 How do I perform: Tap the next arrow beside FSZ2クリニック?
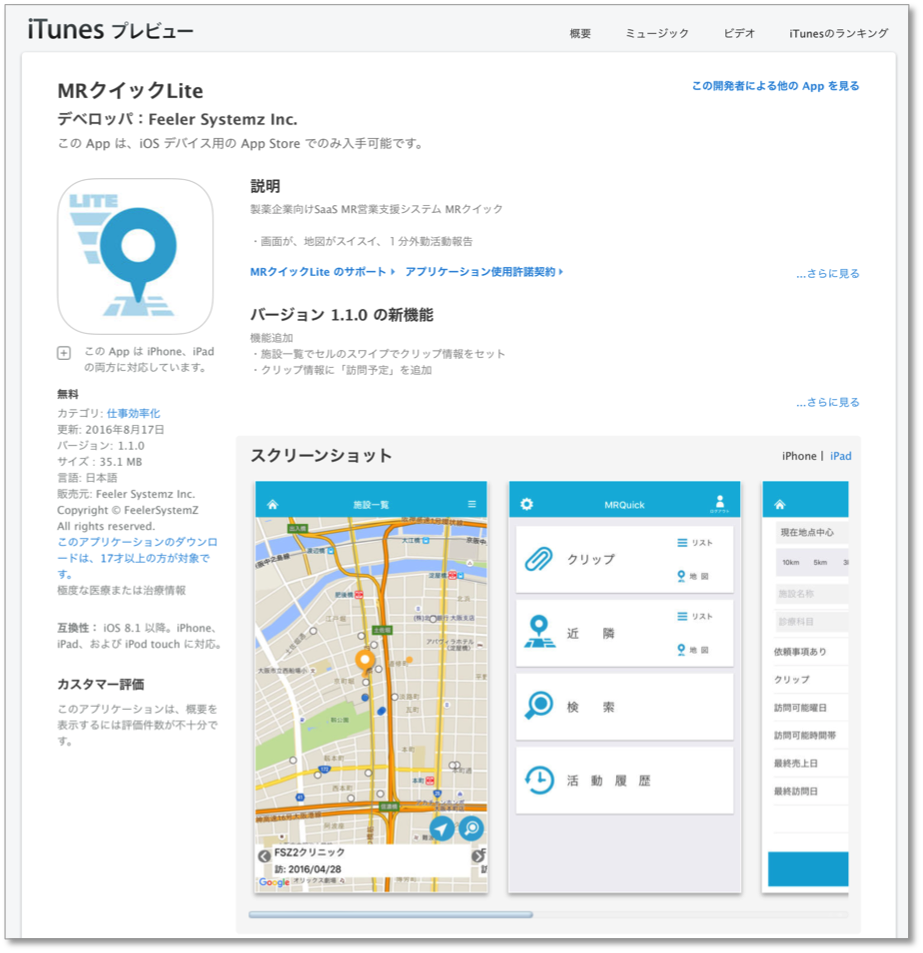point(478,856)
